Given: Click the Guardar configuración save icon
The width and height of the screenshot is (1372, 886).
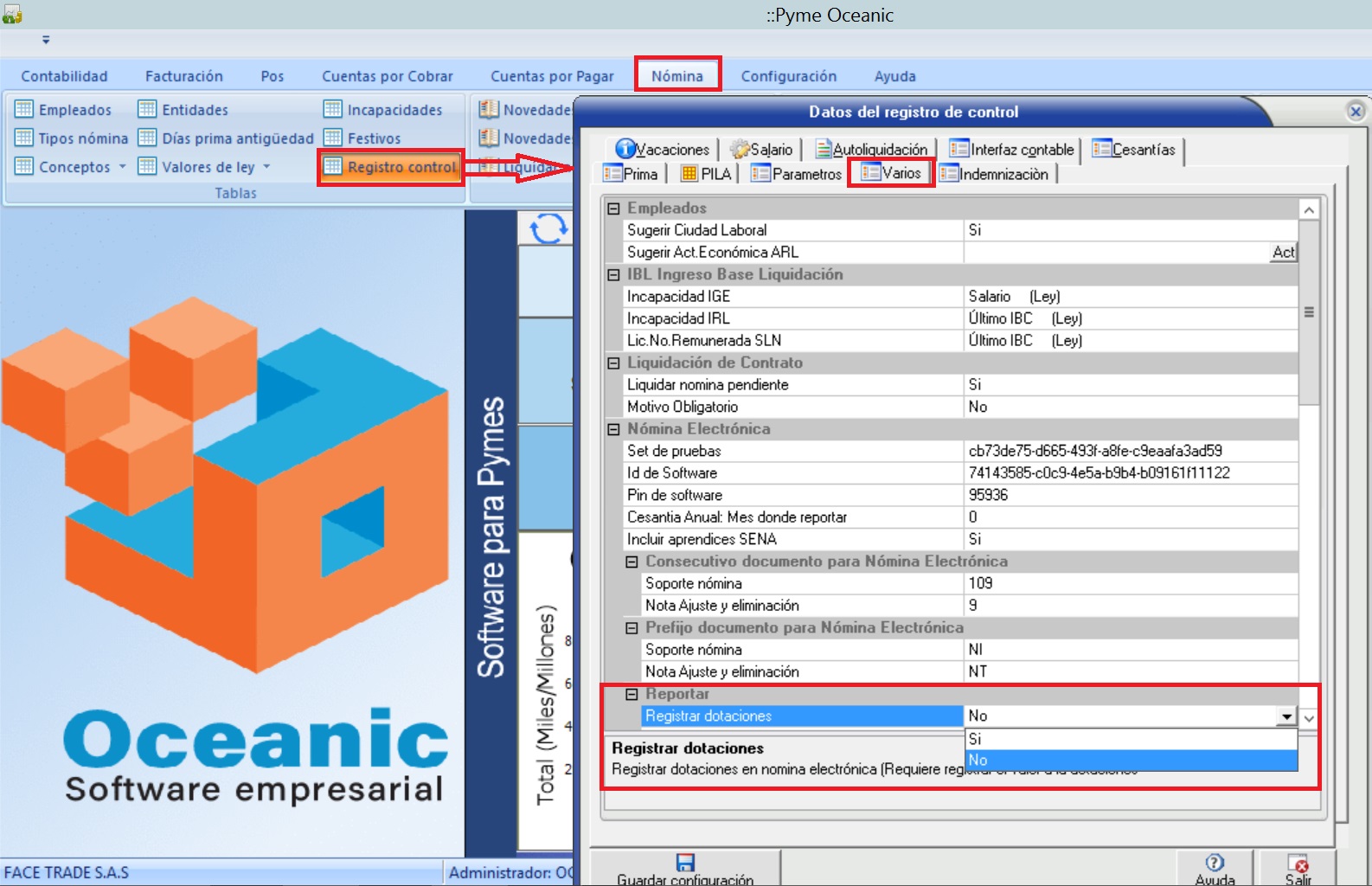Looking at the screenshot, I should point(685,863).
